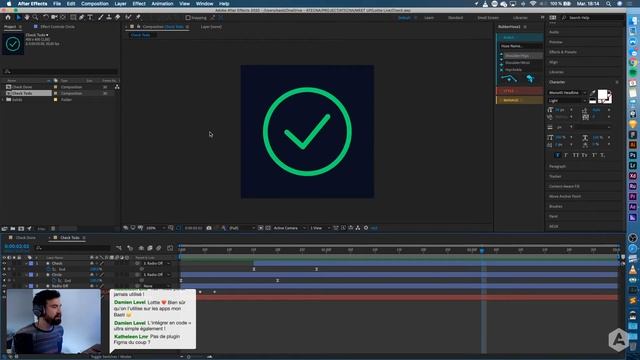Open the Active Camera dropdown
640x360 pixels.
tap(289, 228)
